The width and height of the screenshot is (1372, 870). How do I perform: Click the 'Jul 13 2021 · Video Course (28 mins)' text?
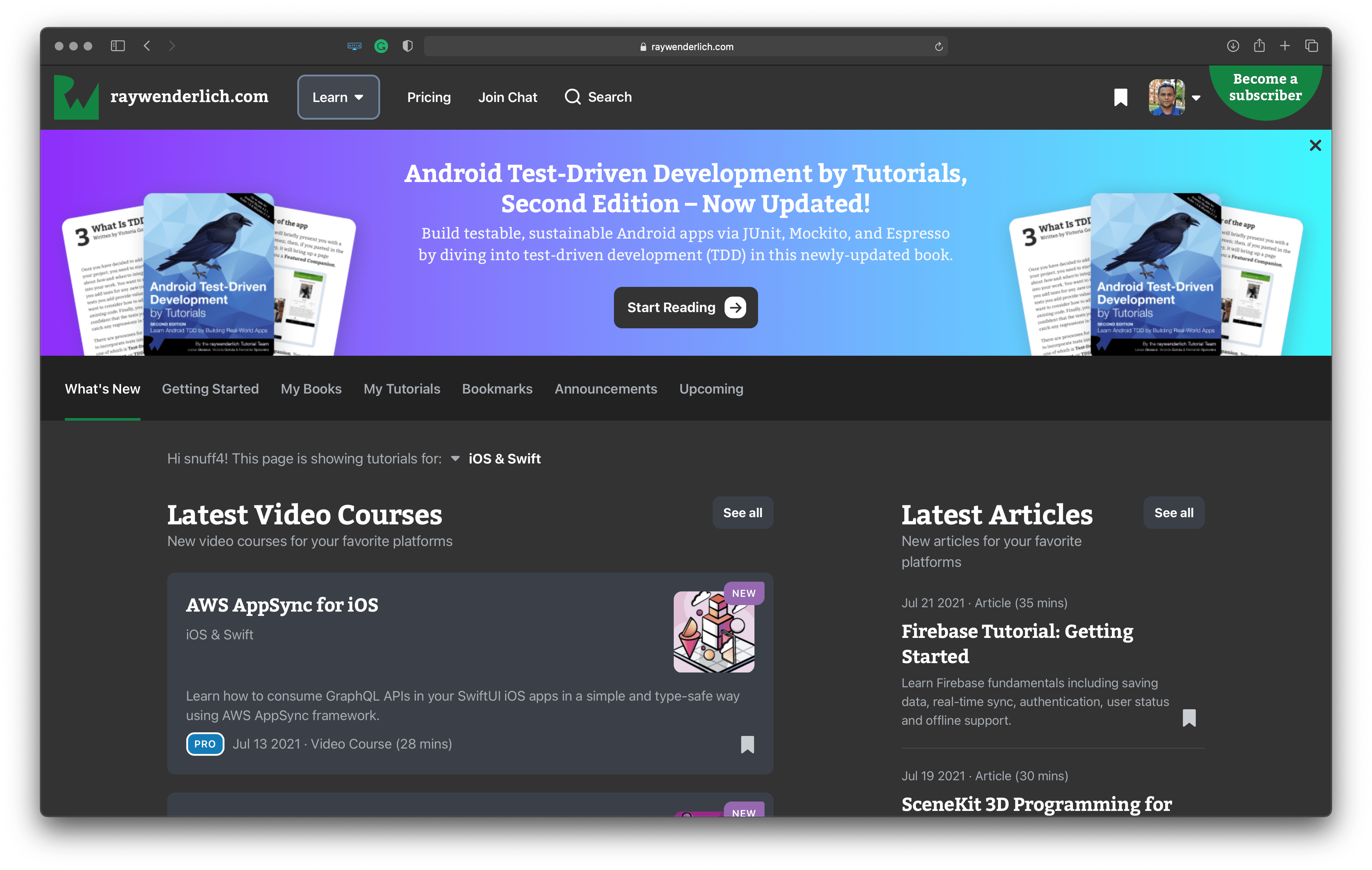coord(342,744)
